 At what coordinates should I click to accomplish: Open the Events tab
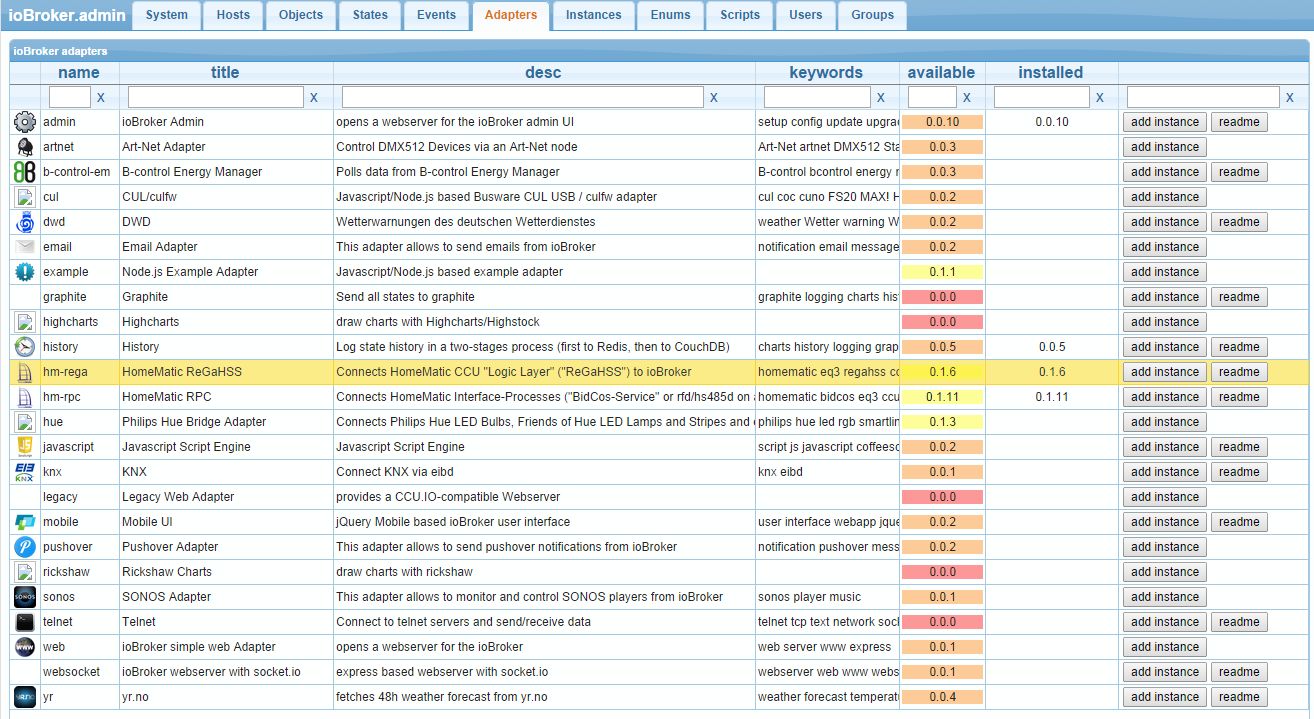coord(436,15)
